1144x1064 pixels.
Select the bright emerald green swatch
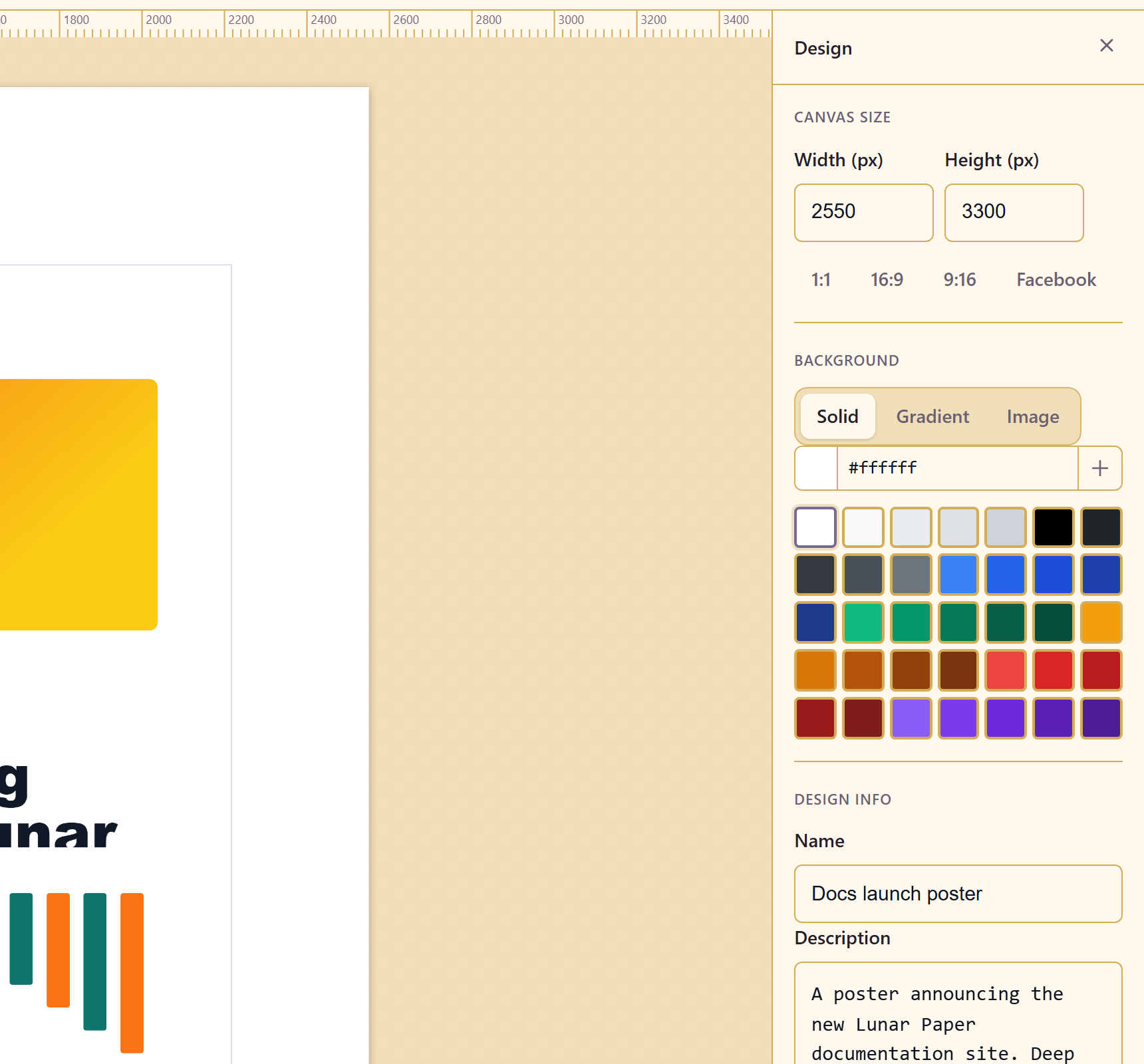(x=863, y=622)
